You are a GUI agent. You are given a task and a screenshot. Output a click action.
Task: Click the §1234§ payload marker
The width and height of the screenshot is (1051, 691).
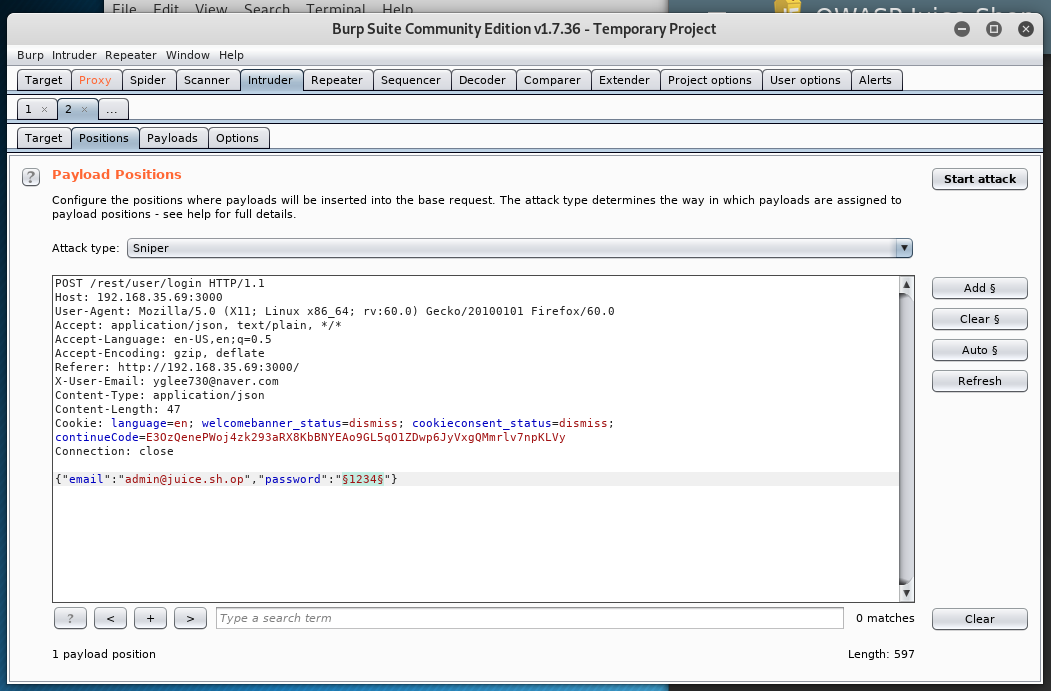(363, 479)
